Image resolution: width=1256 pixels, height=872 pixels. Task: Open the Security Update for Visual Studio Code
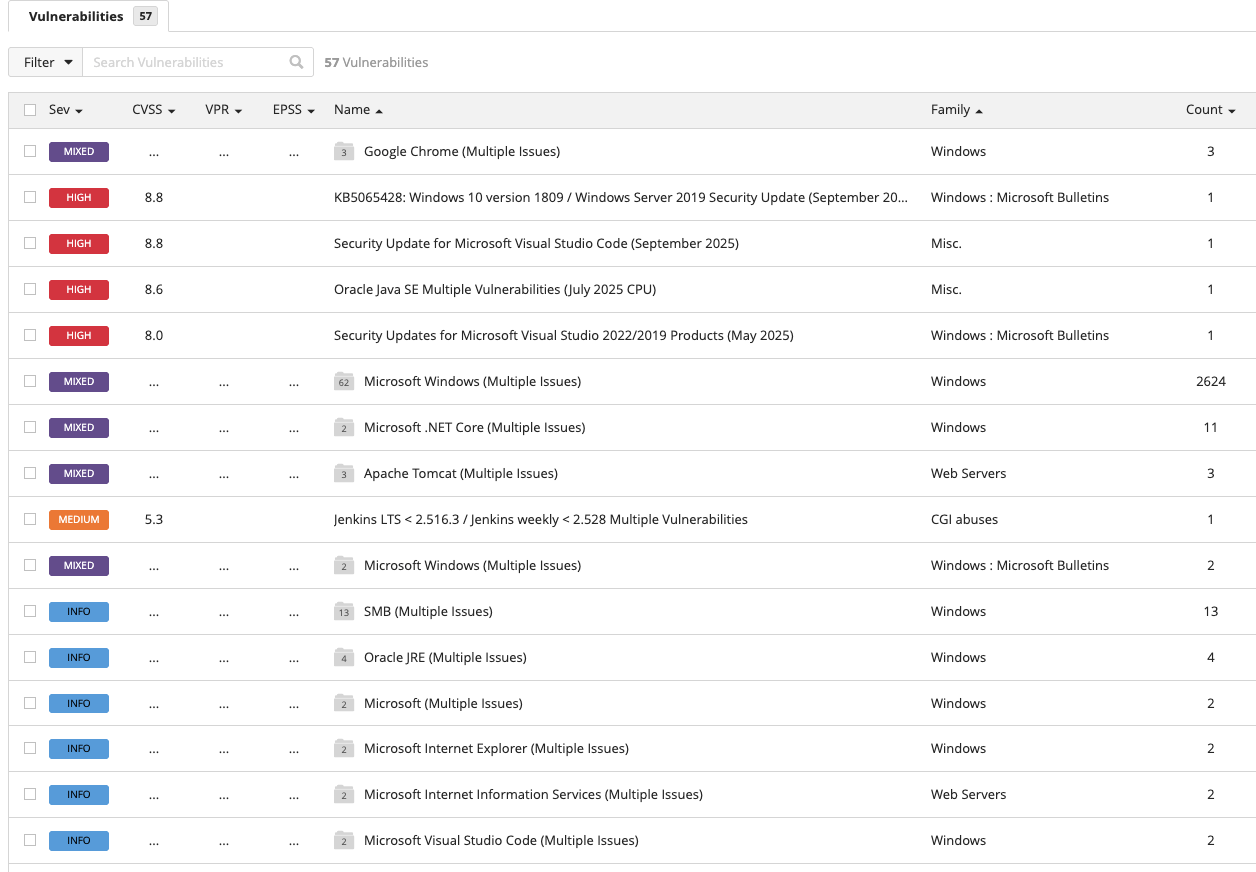(x=536, y=244)
